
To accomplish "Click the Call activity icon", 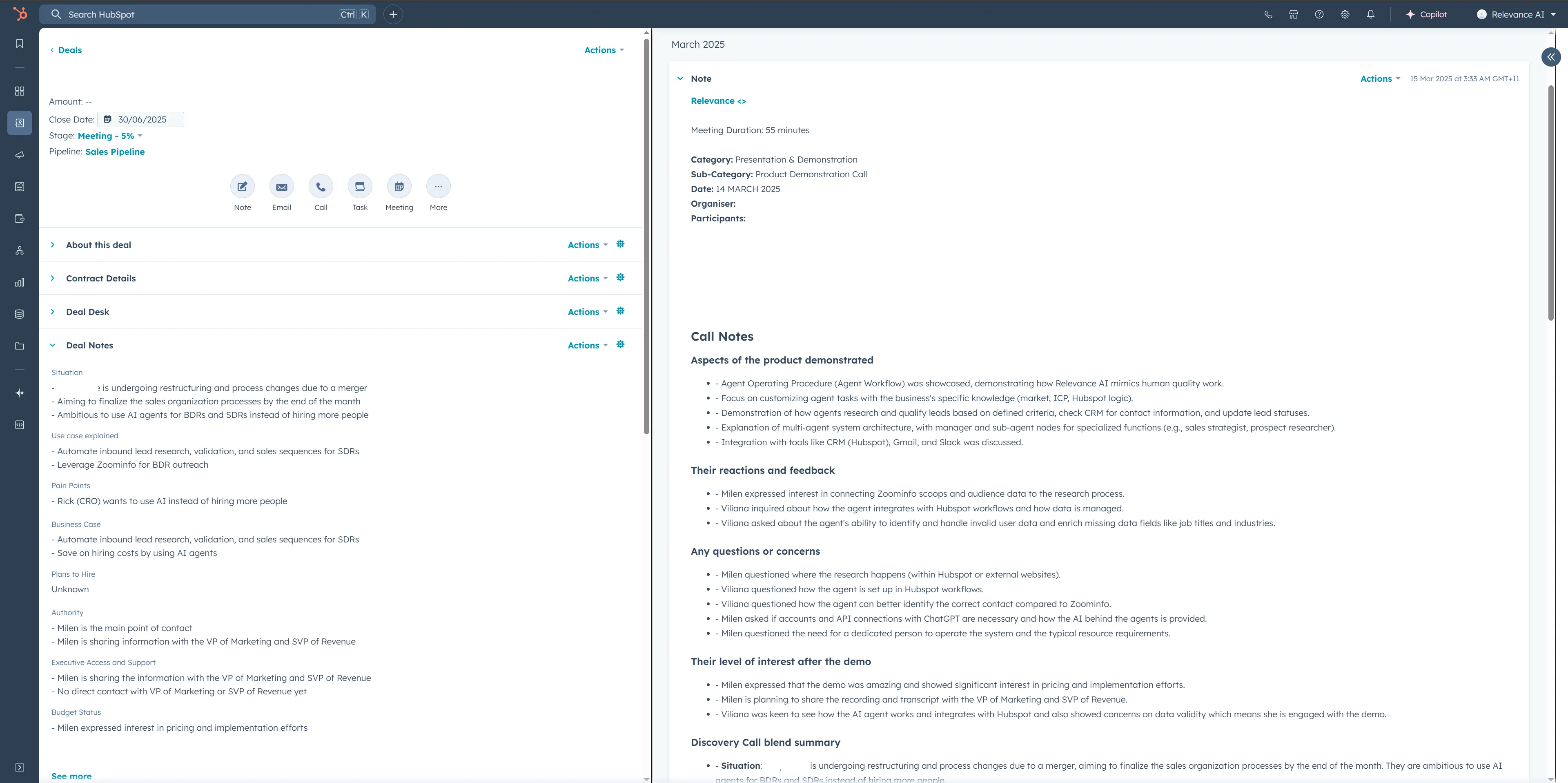I will point(321,187).
